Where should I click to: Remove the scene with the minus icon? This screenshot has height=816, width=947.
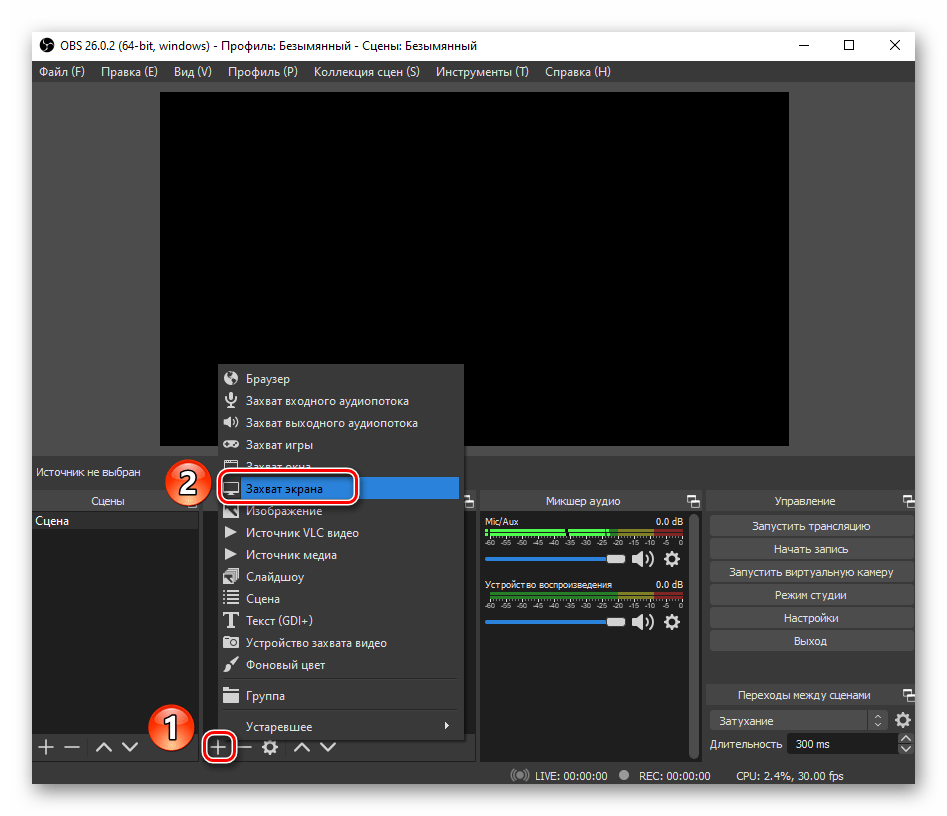pyautogui.click(x=72, y=747)
